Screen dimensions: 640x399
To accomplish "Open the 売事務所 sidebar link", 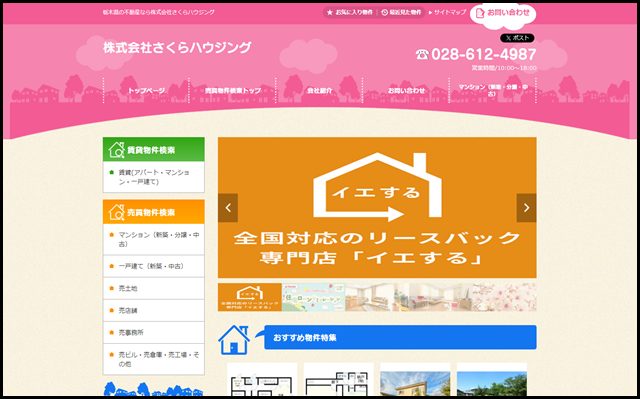I will [153, 332].
